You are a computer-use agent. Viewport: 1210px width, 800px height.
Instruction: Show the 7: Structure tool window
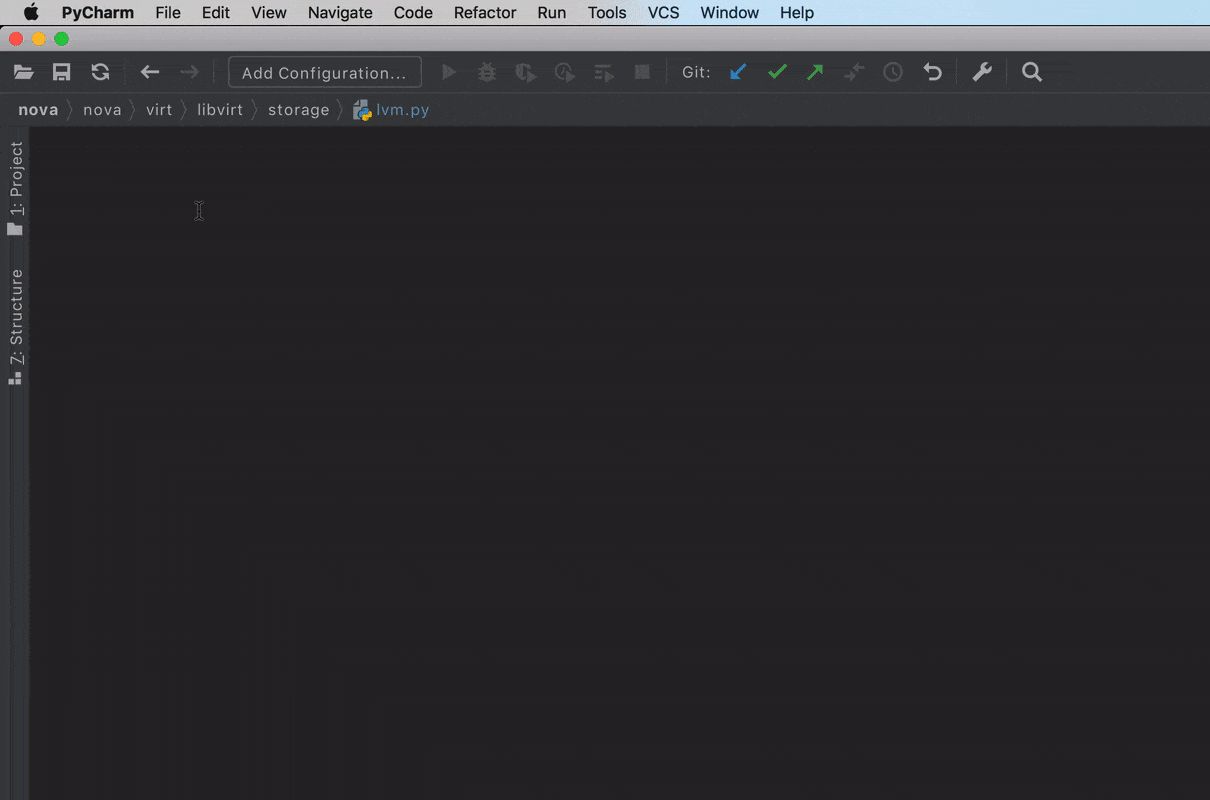(15, 327)
